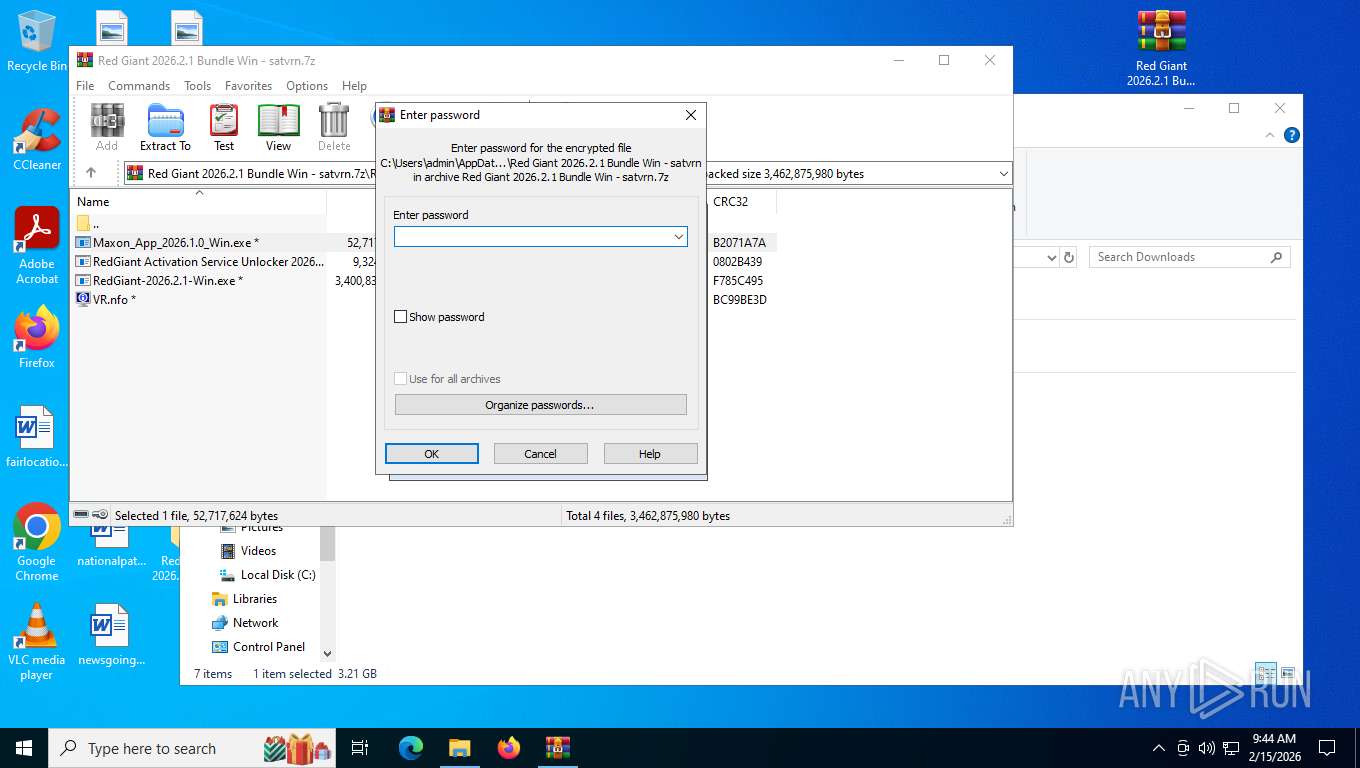Open Recycle Bin desktop icon
The image size is (1360, 768).
coord(37,41)
